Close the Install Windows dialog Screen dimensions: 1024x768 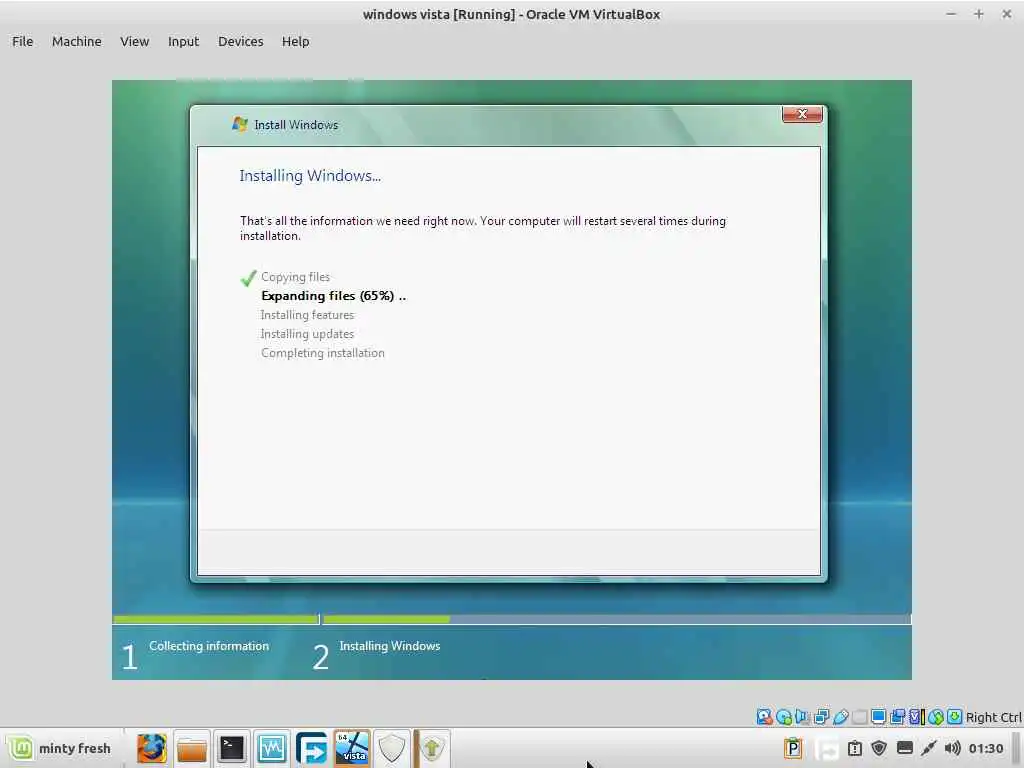(x=802, y=114)
